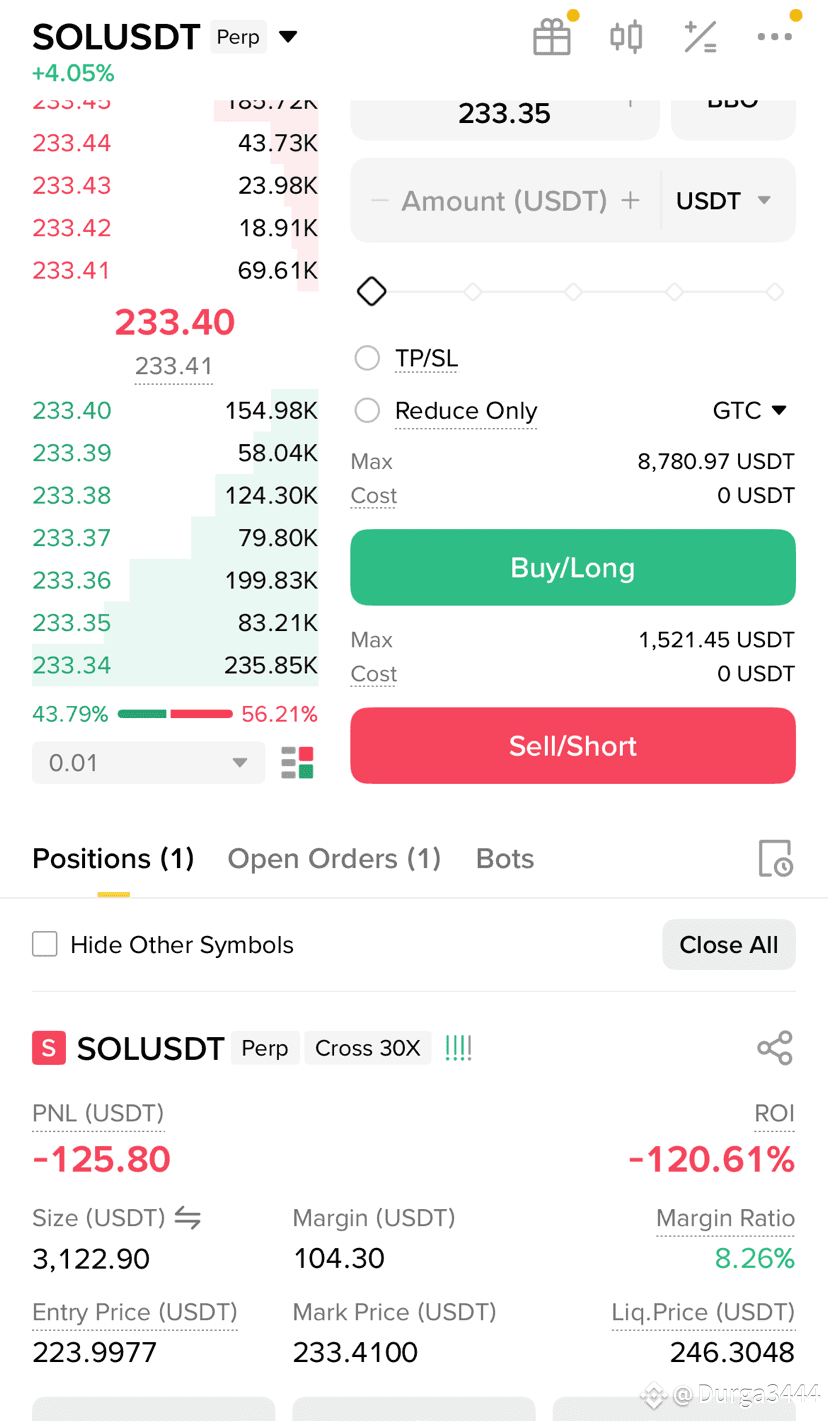This screenshot has height=1421, width=828.
Task: Click the order book layout icon
Action: pos(298,763)
